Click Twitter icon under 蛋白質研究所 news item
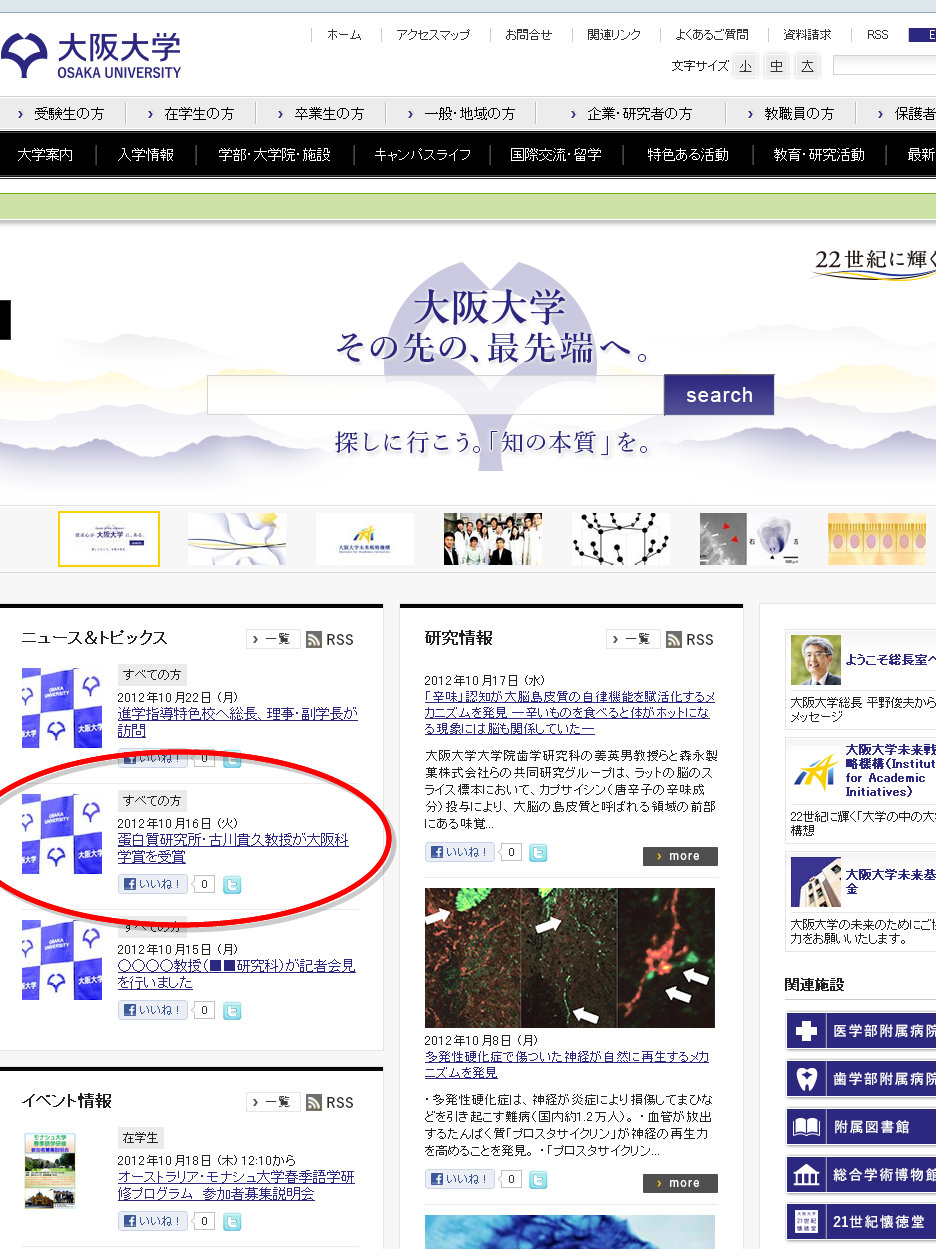936x1249 pixels. (232, 885)
